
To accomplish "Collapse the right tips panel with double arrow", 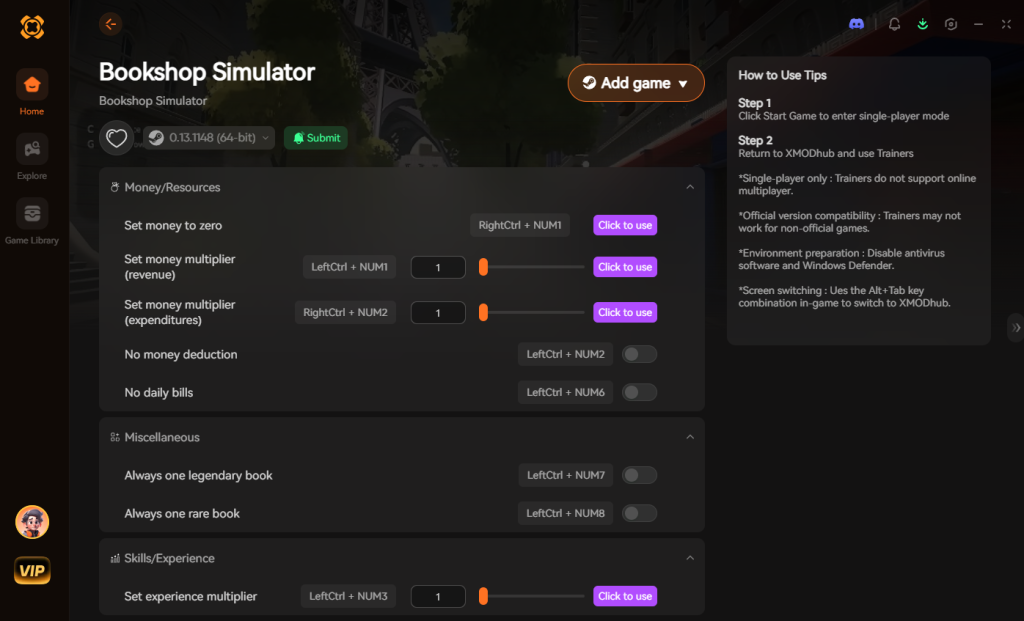I will pyautogui.click(x=1016, y=328).
